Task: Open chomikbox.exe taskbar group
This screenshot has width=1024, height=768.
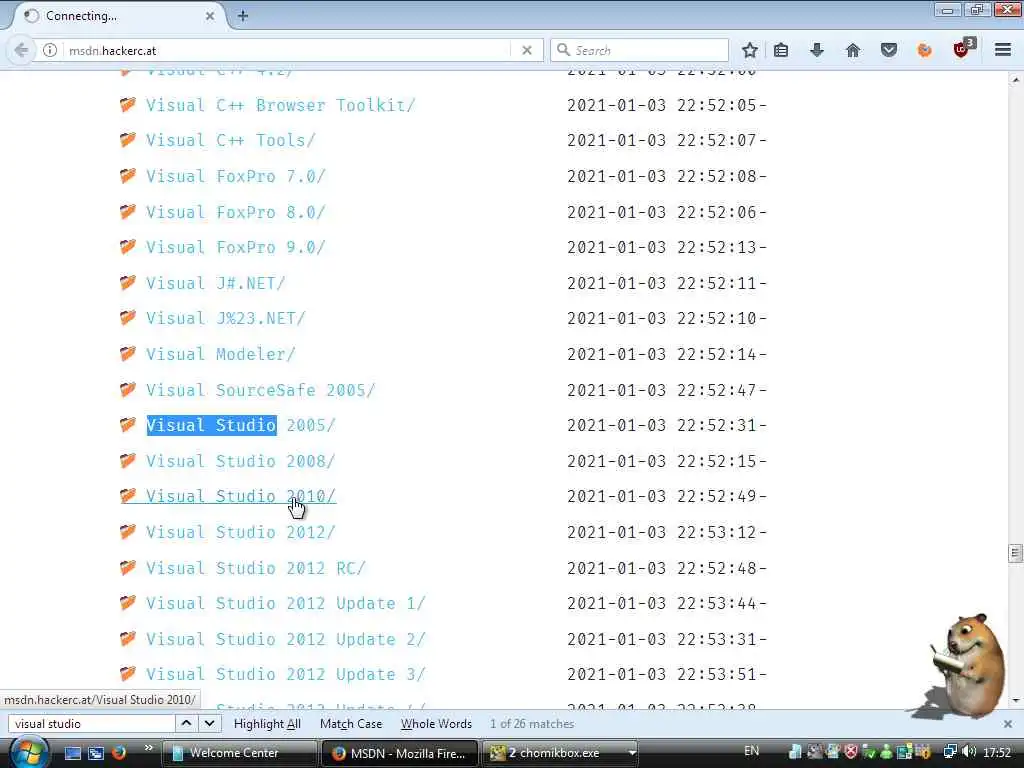Action: pos(562,753)
